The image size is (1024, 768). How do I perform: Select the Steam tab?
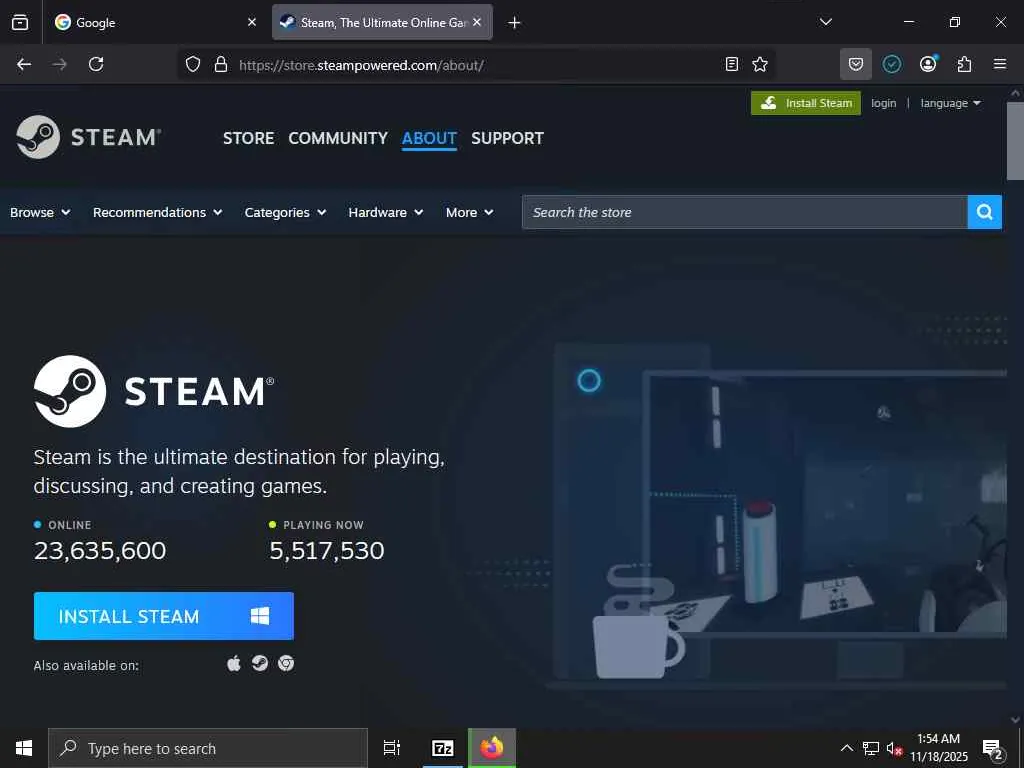[x=382, y=22]
